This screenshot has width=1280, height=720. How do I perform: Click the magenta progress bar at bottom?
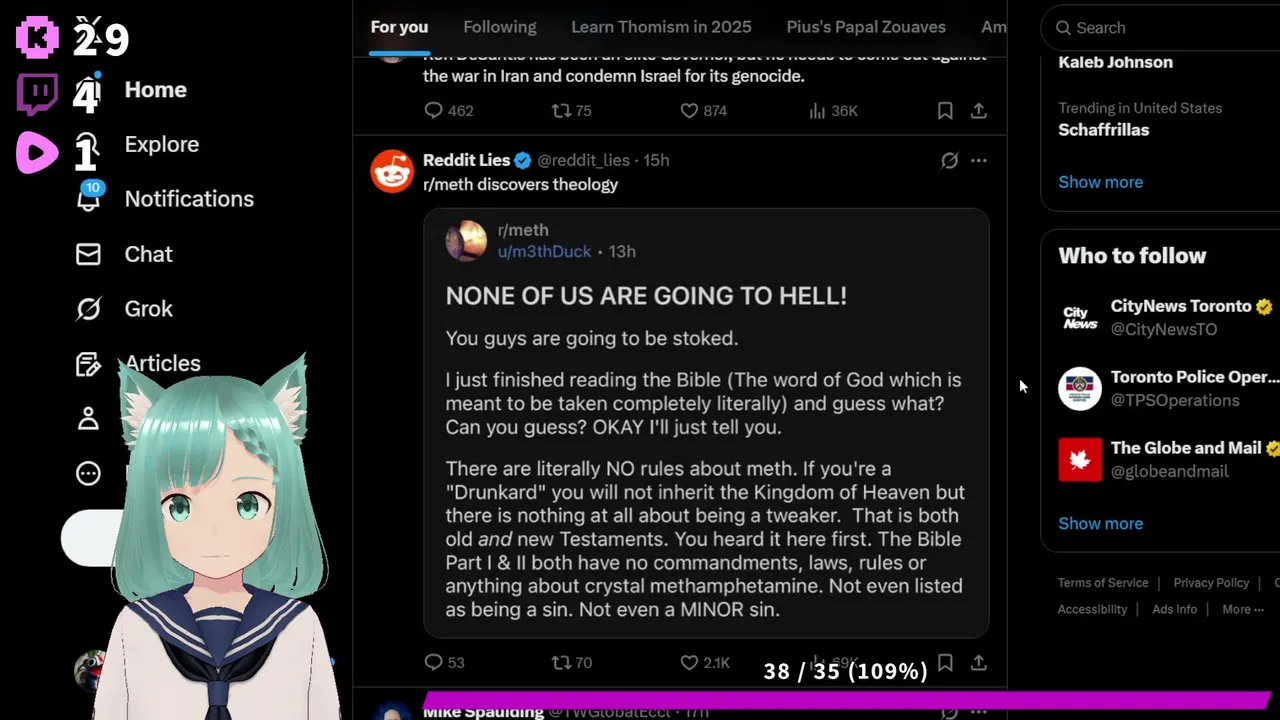(847, 699)
